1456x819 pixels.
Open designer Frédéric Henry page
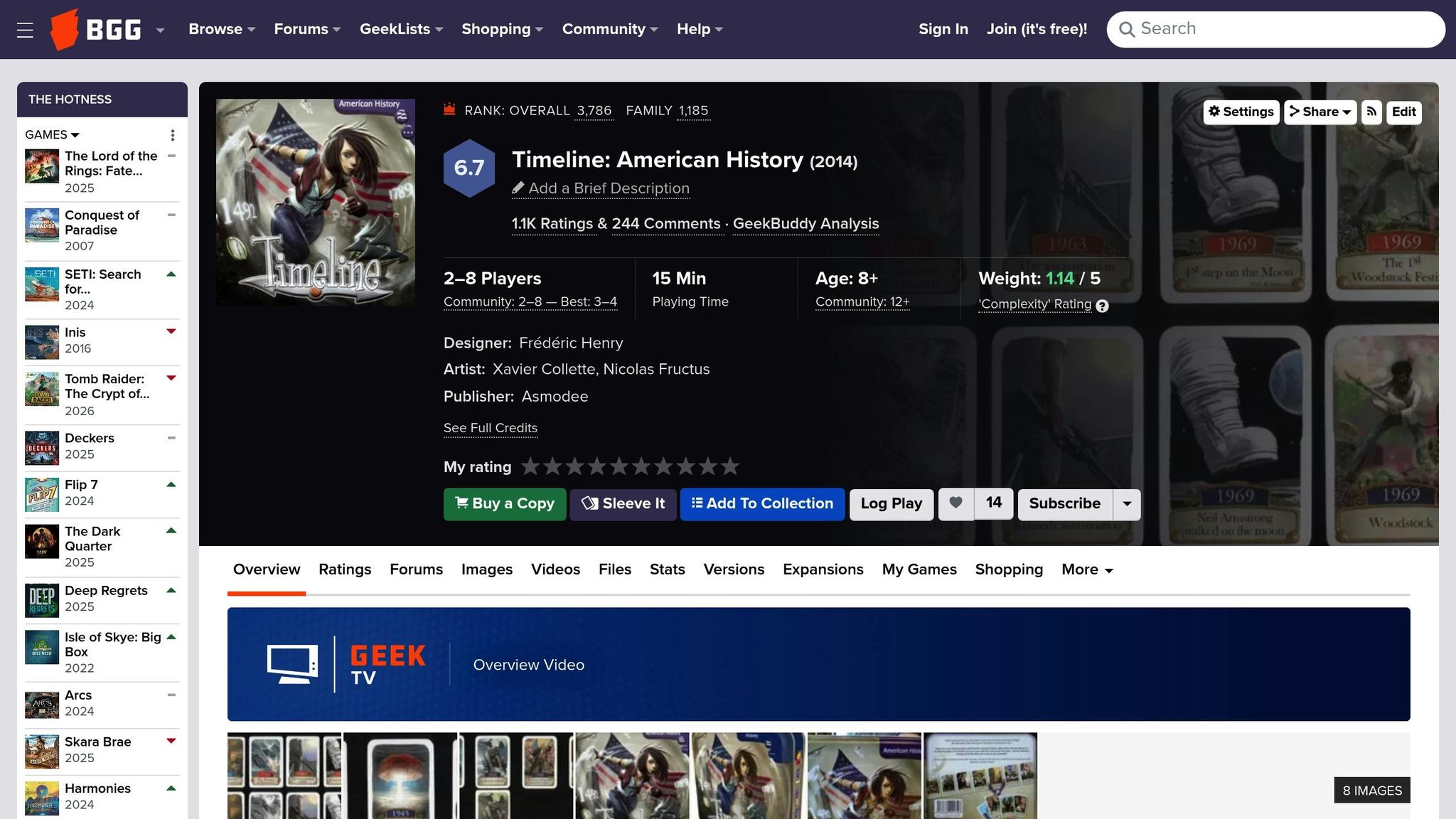coord(571,343)
